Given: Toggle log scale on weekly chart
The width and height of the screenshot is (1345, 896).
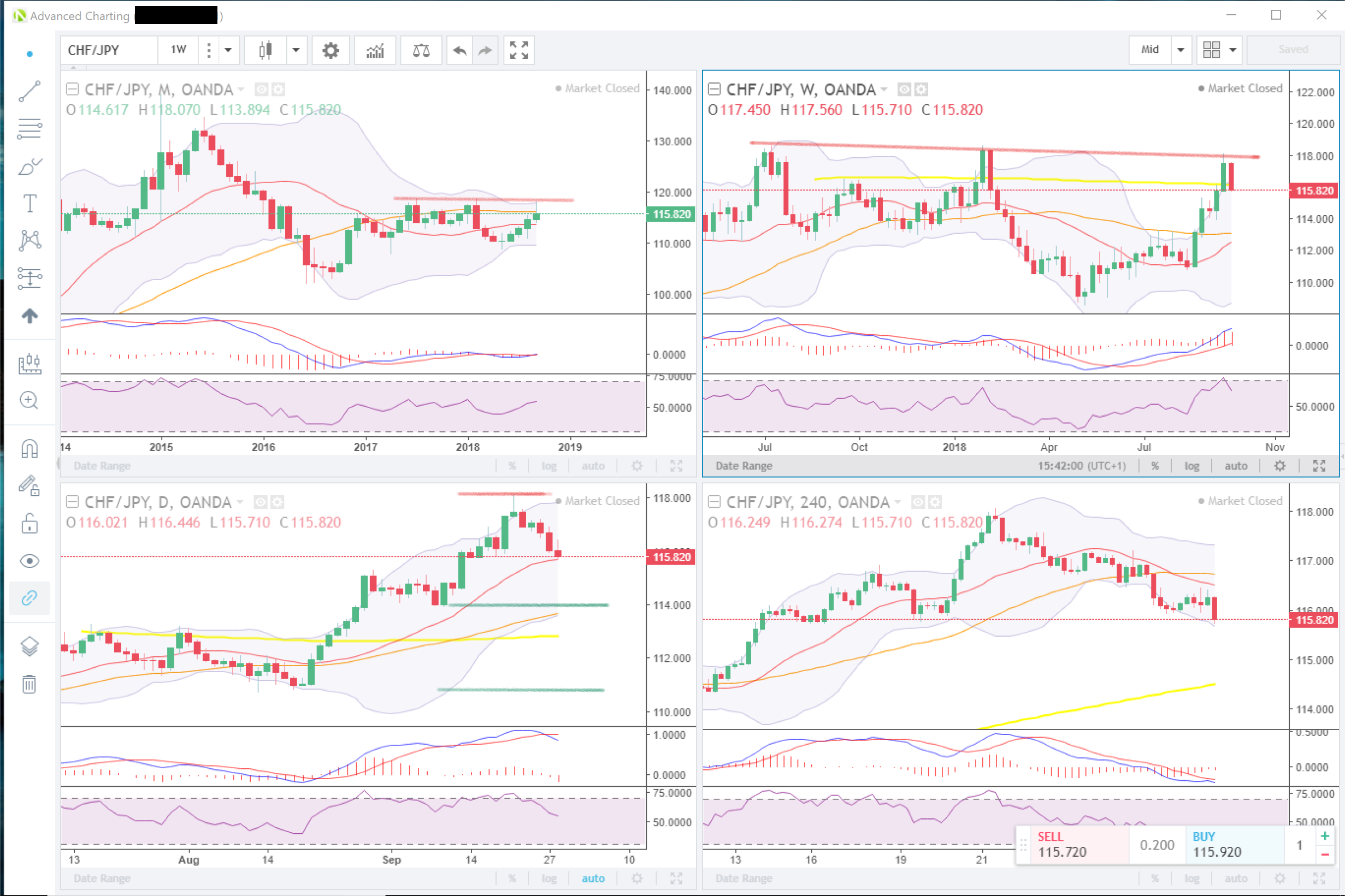Looking at the screenshot, I should tap(1192, 466).
